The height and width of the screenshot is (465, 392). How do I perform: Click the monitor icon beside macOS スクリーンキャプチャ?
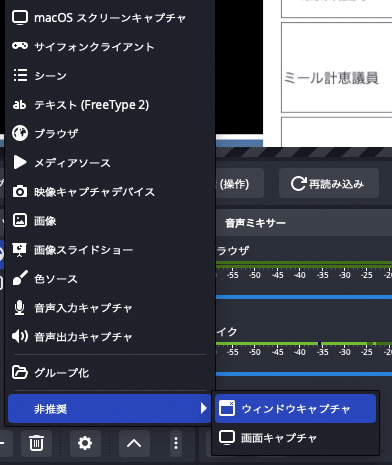coord(20,17)
